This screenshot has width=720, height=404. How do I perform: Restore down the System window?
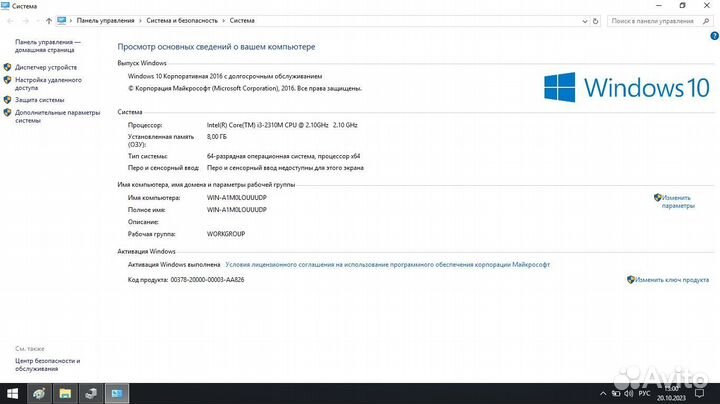682,6
